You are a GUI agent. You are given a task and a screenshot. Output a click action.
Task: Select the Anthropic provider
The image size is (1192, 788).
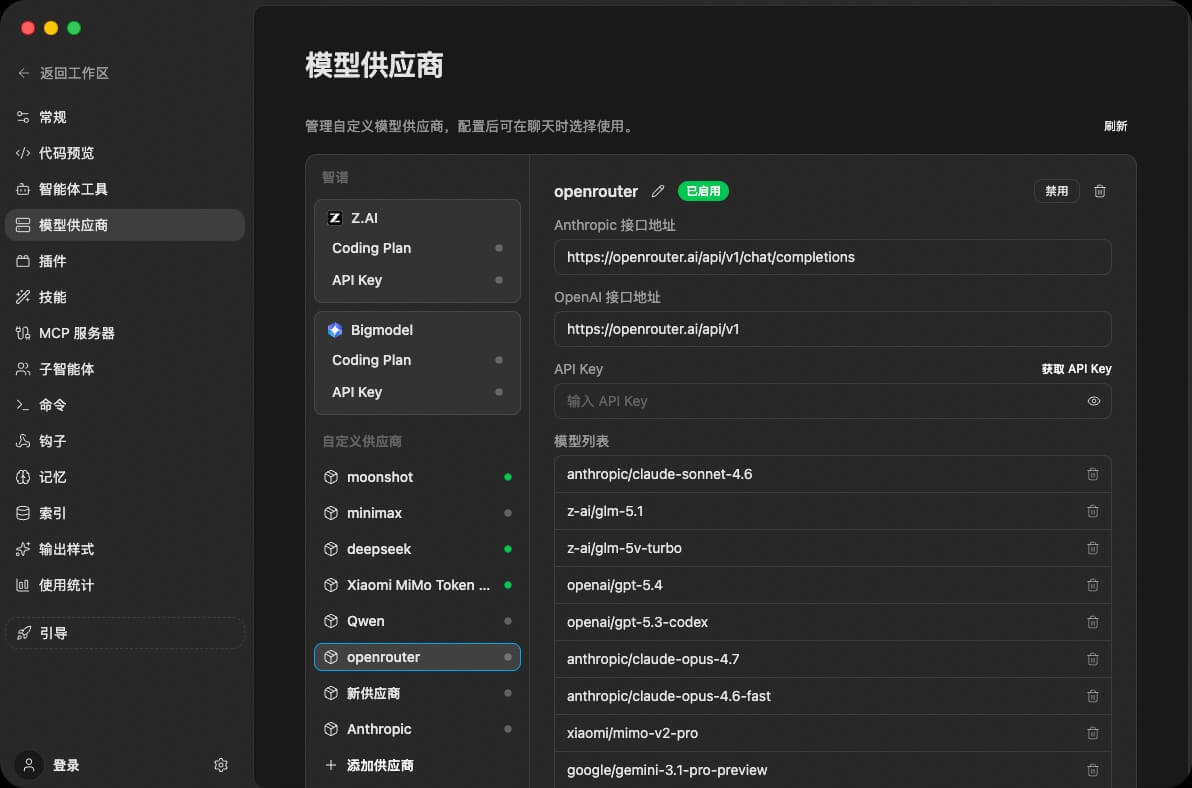coord(417,729)
